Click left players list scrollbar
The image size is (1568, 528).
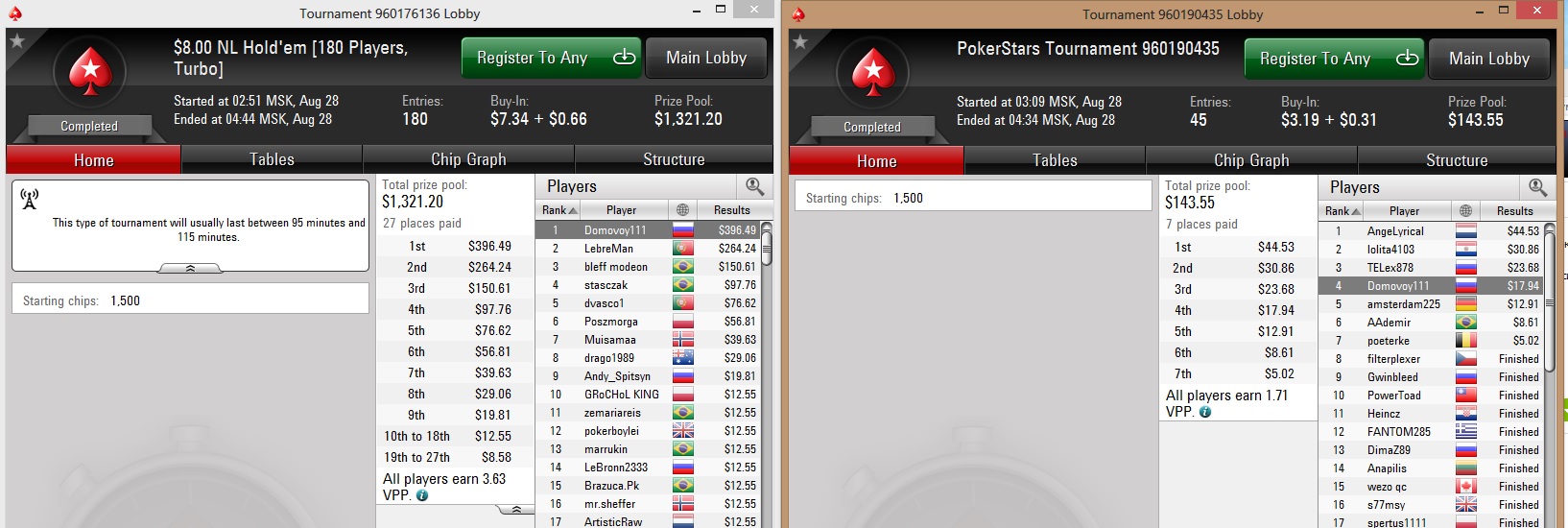tap(767, 374)
